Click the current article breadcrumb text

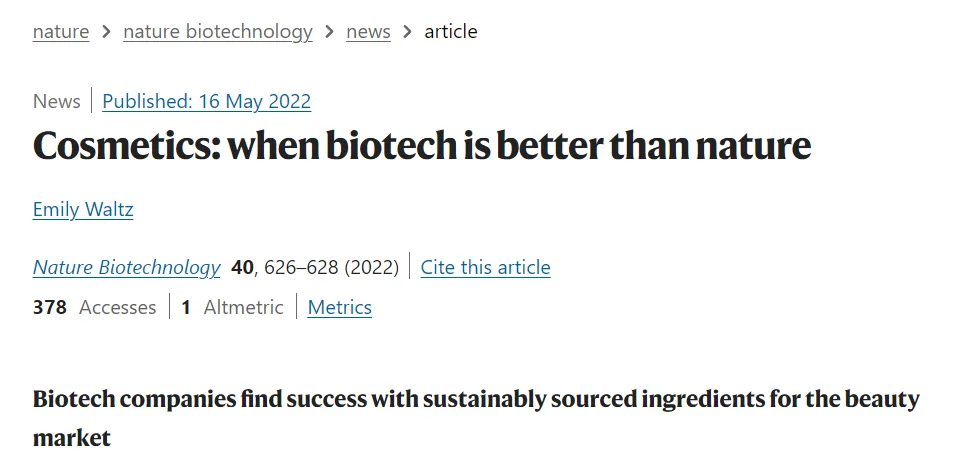pos(451,32)
